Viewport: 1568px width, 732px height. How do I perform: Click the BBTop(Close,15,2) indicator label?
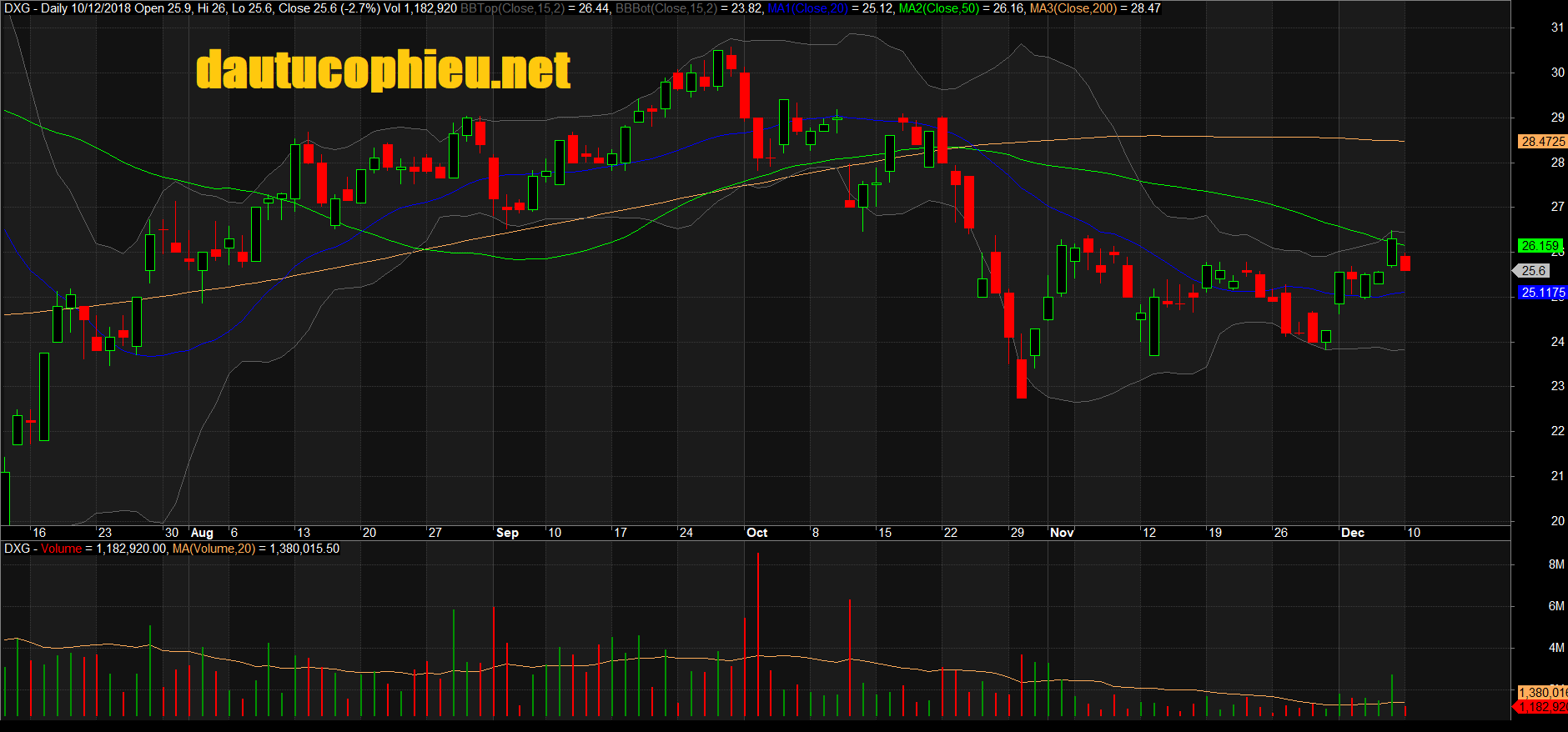[x=512, y=8]
